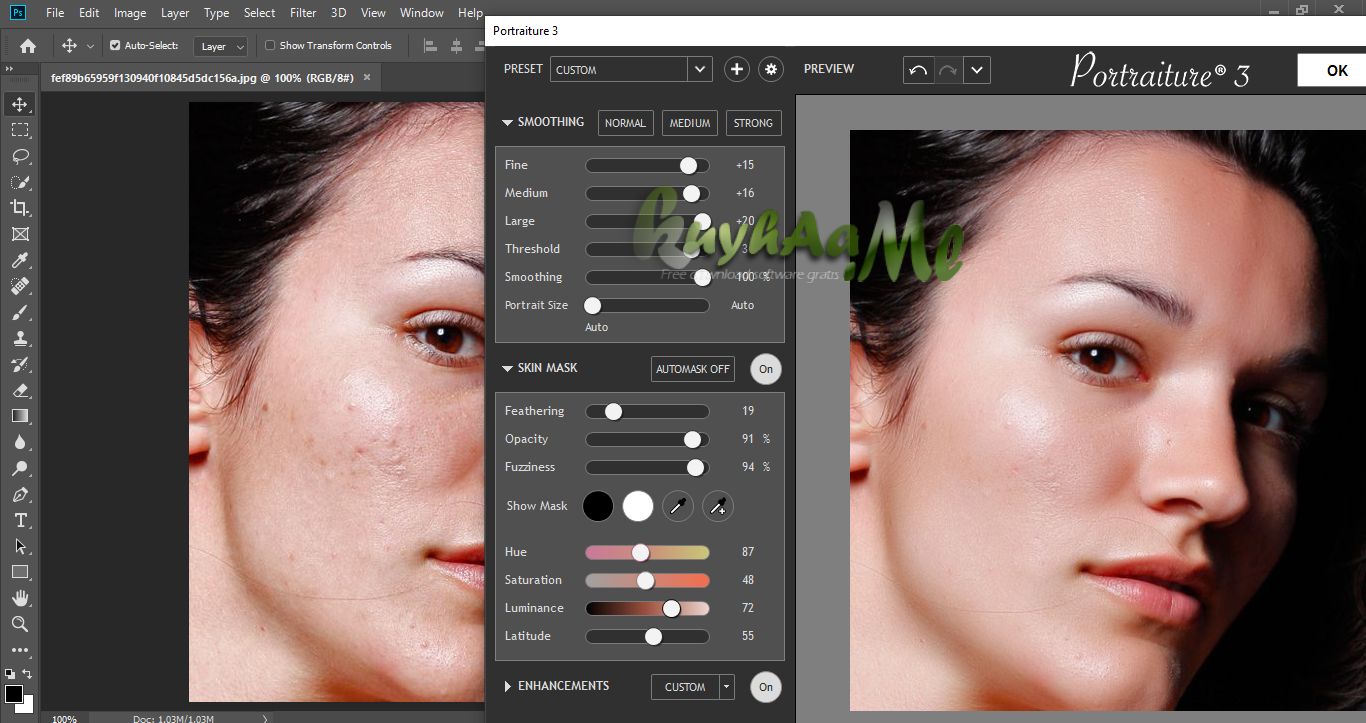Image resolution: width=1366 pixels, height=723 pixels.
Task: Select the Type tool
Action: pyautogui.click(x=20, y=520)
